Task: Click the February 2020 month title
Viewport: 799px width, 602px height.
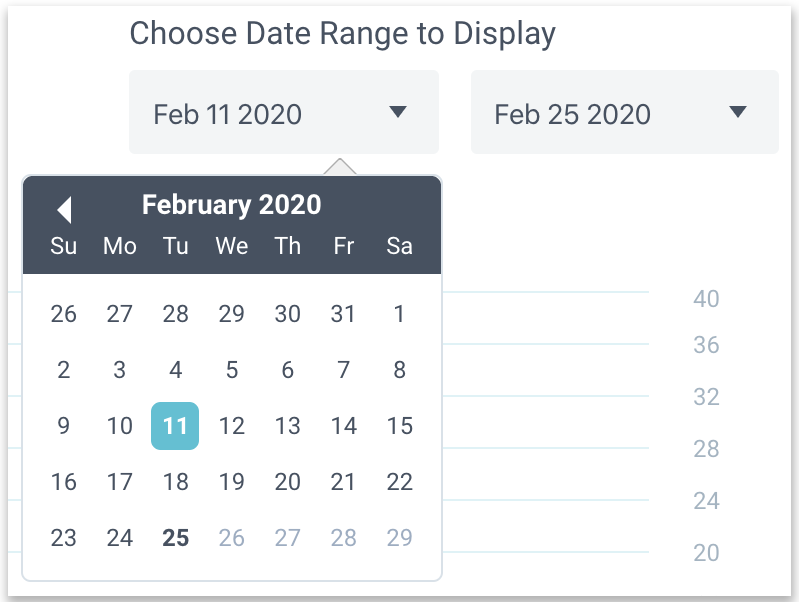Action: pyautogui.click(x=231, y=205)
